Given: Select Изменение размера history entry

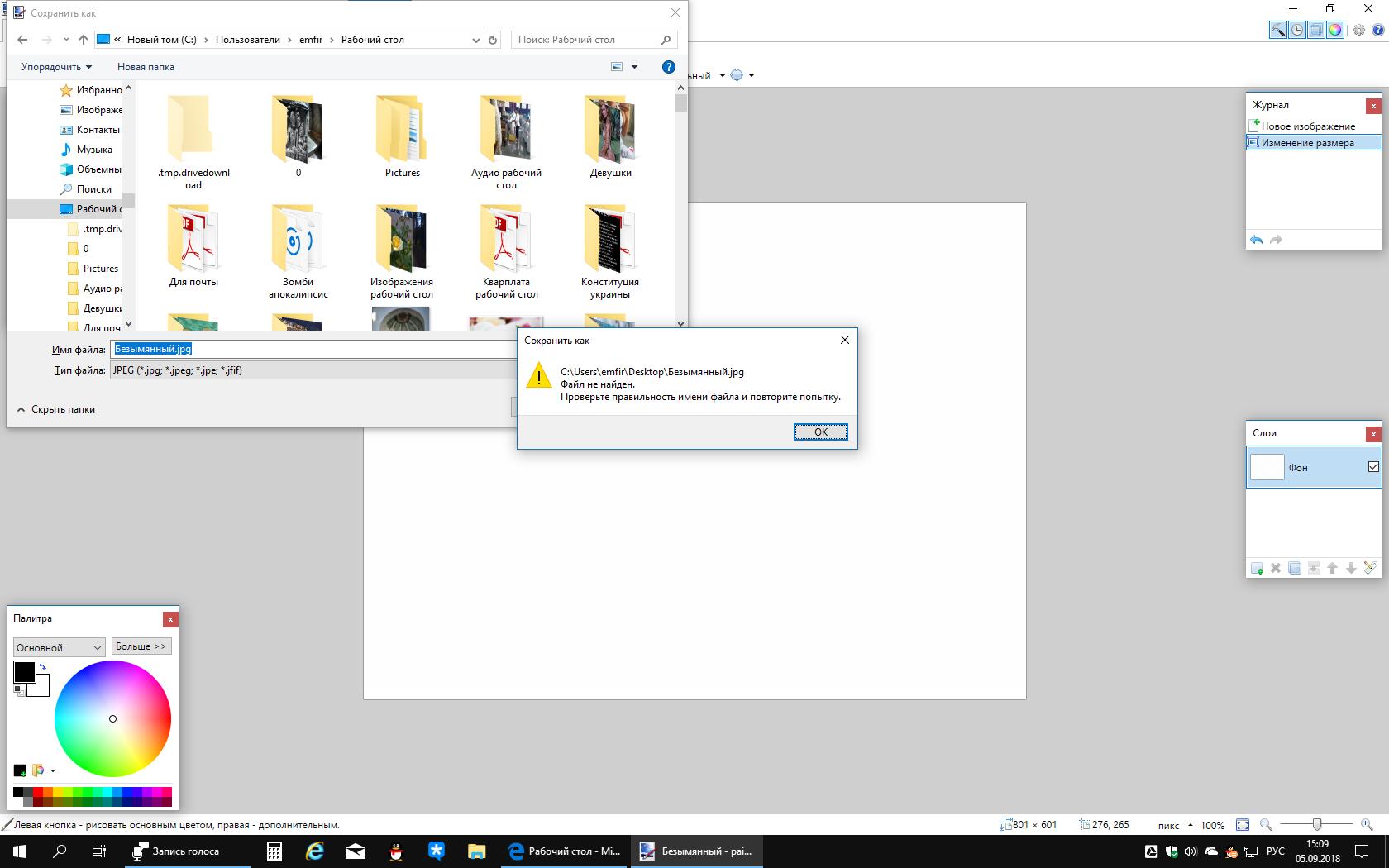Looking at the screenshot, I should tap(1314, 143).
